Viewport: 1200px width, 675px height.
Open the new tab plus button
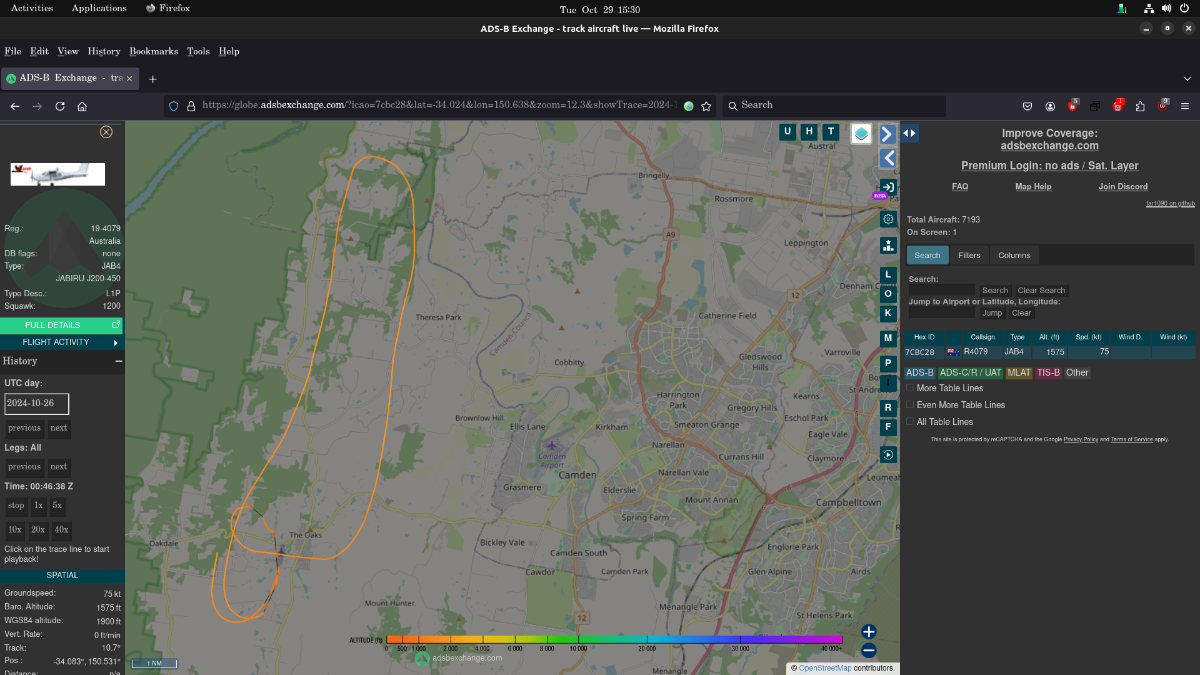[153, 78]
